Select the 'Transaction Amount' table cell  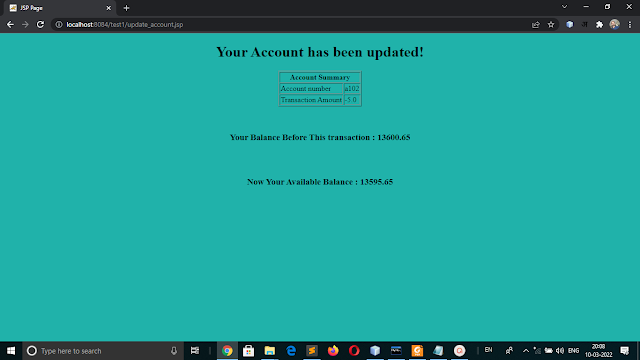point(311,100)
